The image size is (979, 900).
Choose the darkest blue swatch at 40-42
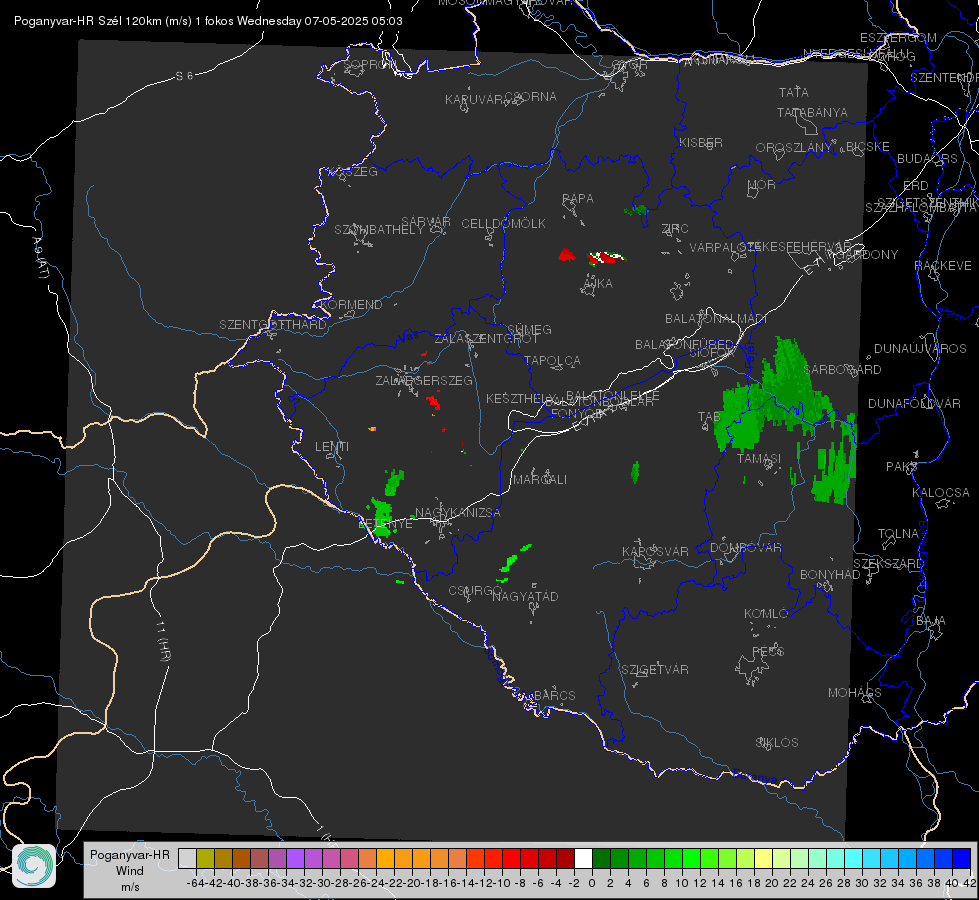tap(962, 859)
